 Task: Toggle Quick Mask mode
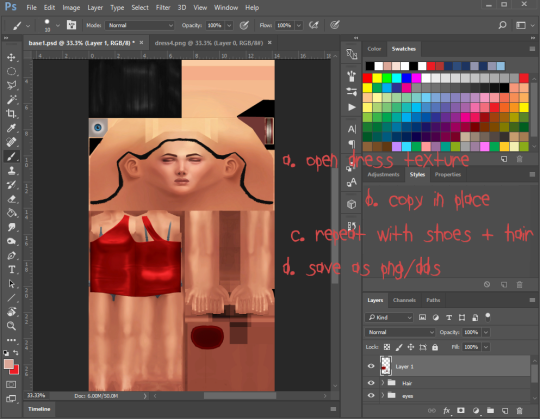[11, 384]
